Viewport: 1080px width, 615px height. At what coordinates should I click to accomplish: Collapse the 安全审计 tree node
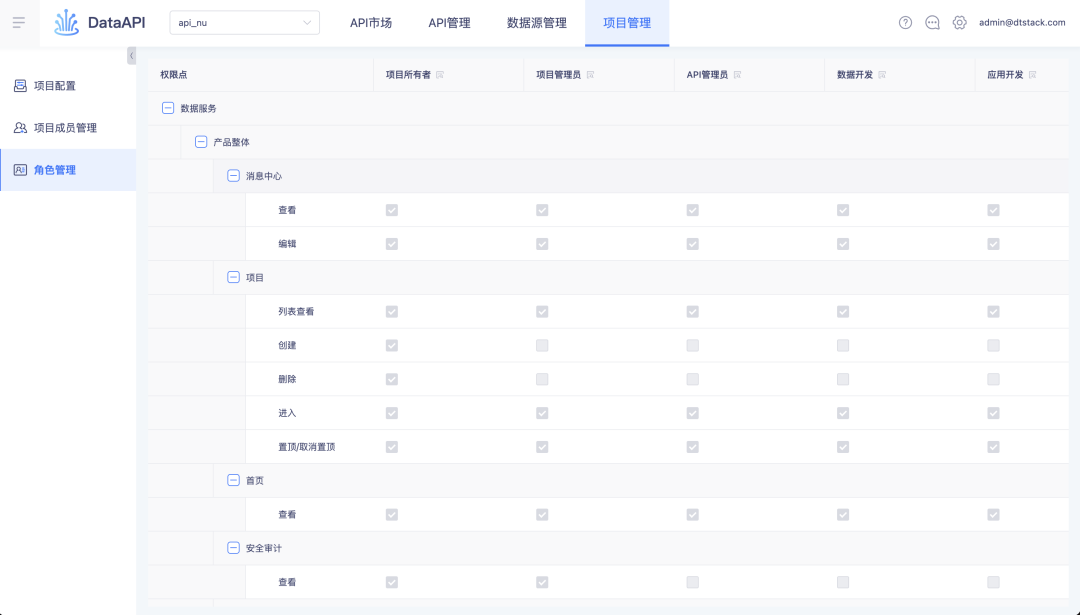click(x=233, y=548)
